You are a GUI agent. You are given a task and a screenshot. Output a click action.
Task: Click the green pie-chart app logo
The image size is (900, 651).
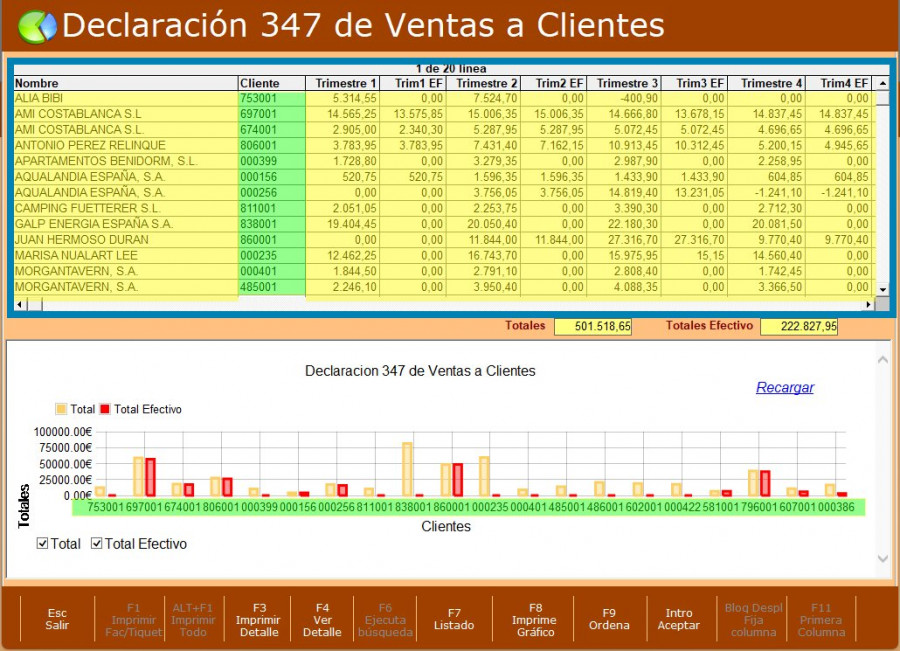pos(37,26)
